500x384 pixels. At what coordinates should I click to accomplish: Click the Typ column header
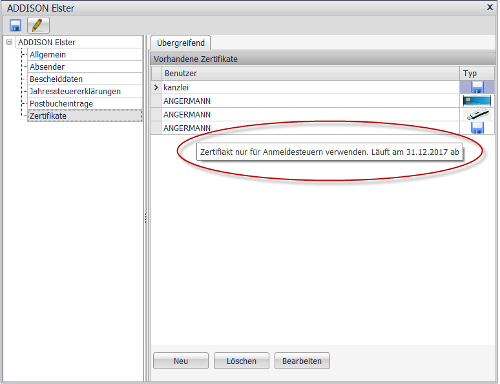(477, 73)
